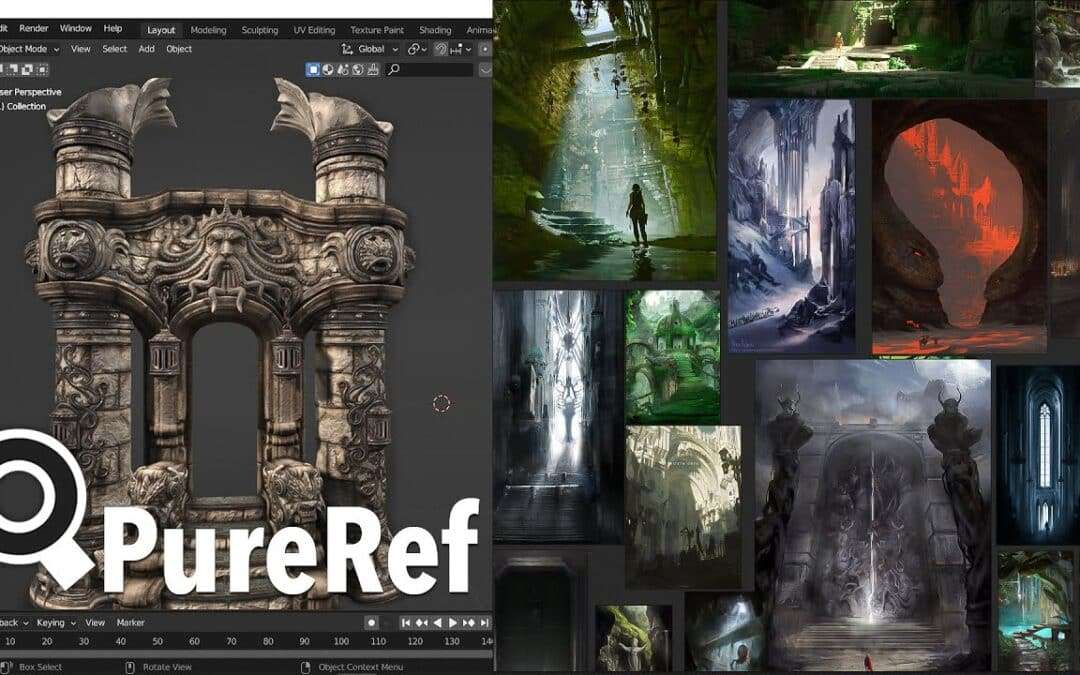Open the Render menu
This screenshot has height=675, width=1080.
[x=33, y=29]
